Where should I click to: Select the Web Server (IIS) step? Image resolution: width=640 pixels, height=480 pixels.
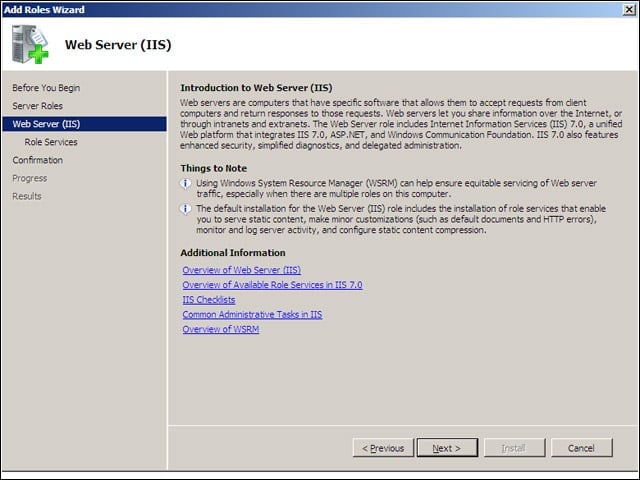[84, 124]
